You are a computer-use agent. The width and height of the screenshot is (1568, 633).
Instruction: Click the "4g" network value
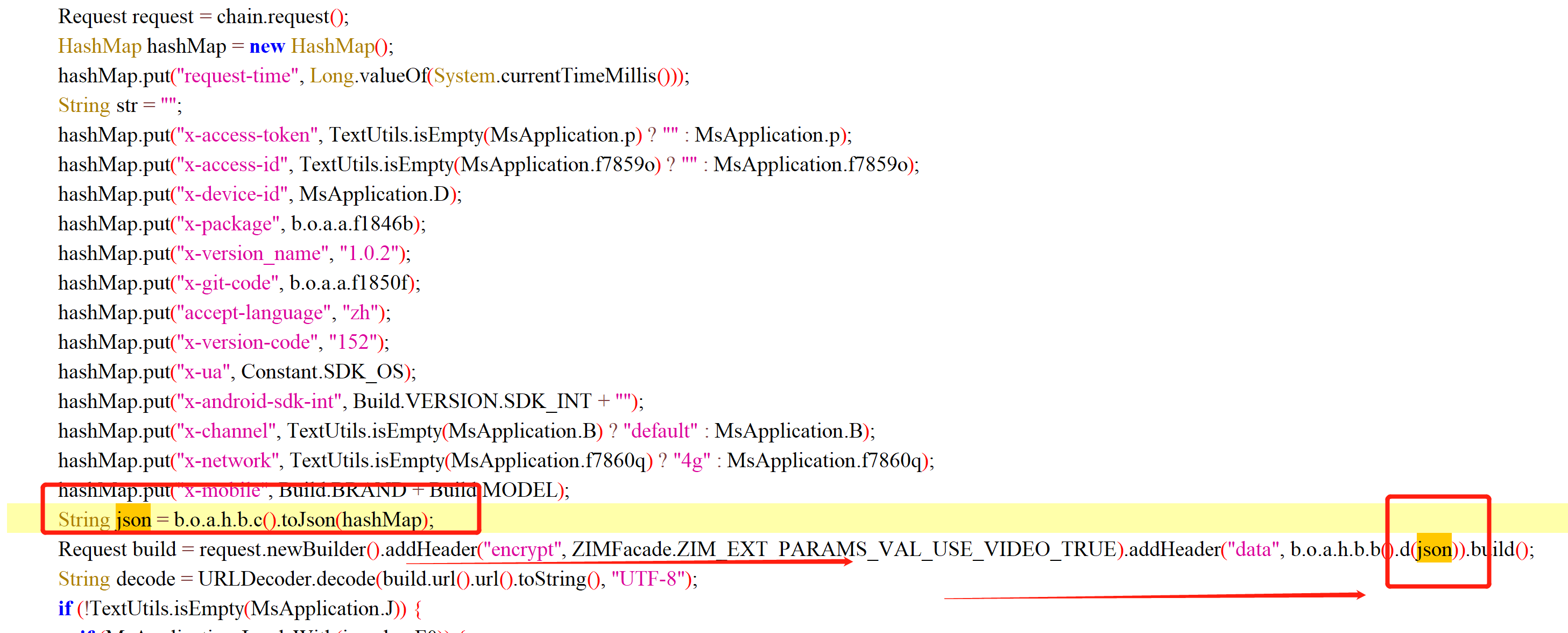click(691, 461)
